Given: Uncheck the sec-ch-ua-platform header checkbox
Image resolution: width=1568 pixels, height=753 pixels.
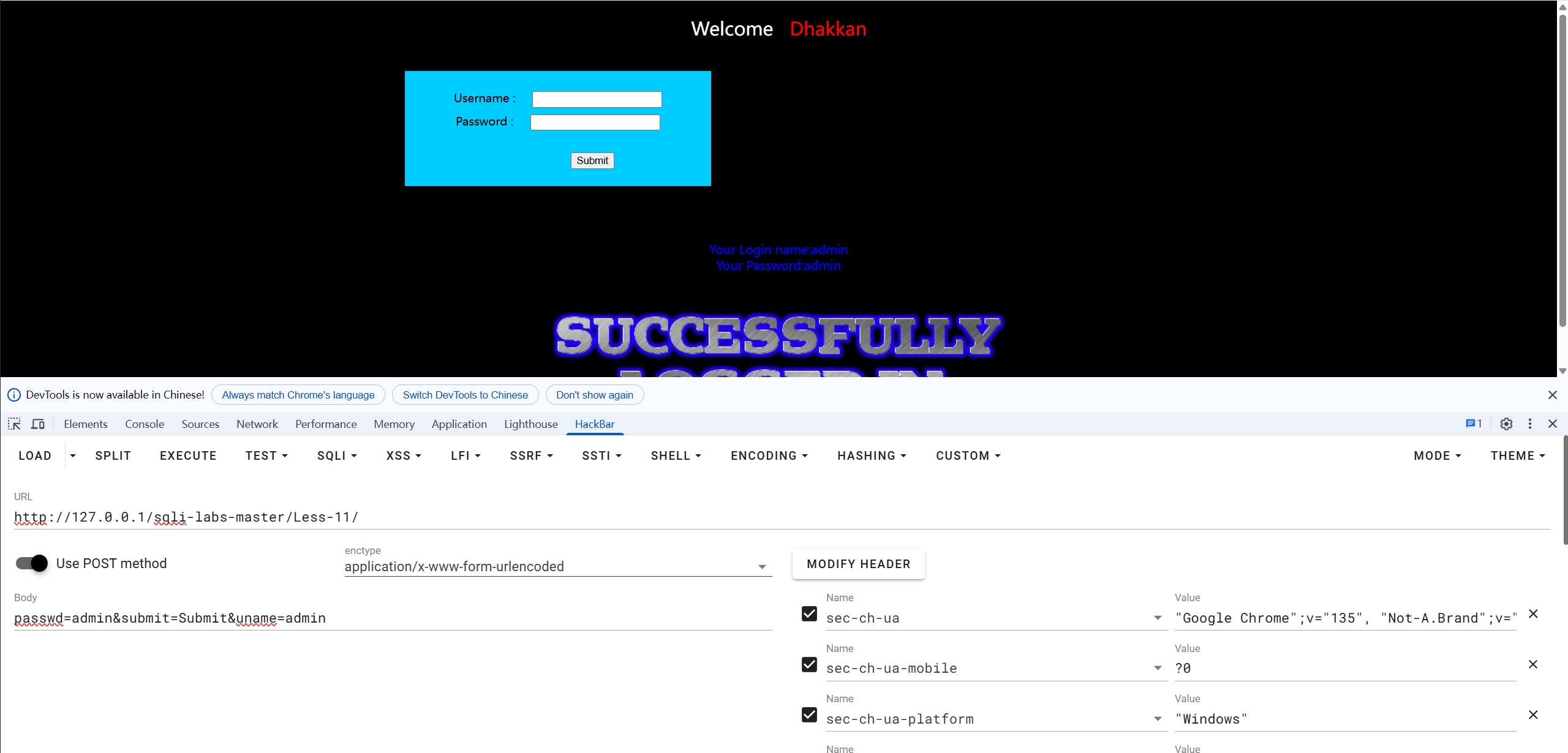Looking at the screenshot, I should pyautogui.click(x=809, y=714).
